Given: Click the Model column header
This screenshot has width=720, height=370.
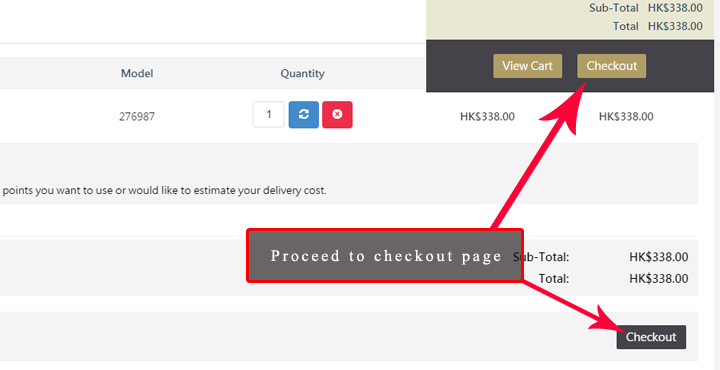Looking at the screenshot, I should click(x=137, y=73).
